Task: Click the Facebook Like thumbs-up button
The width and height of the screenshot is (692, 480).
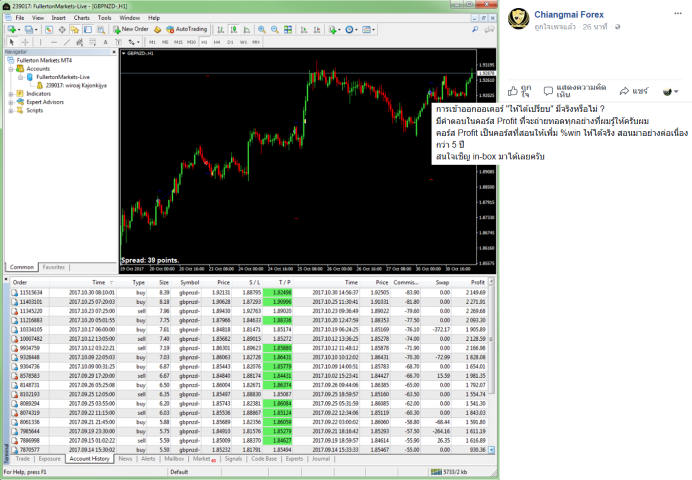Action: point(520,91)
